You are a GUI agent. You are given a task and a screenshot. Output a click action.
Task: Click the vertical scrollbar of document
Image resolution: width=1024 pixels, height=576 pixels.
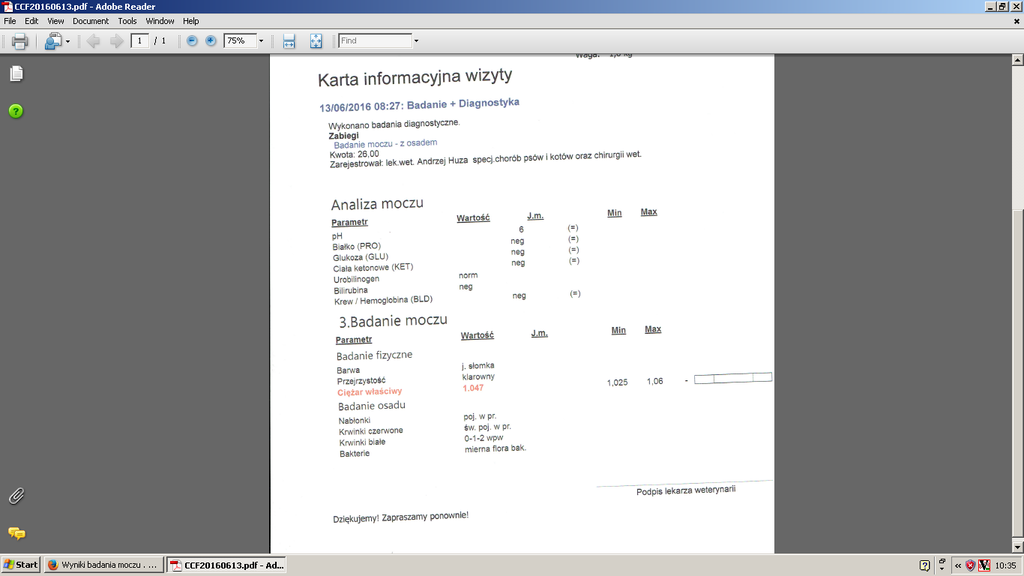[x=1017, y=300]
